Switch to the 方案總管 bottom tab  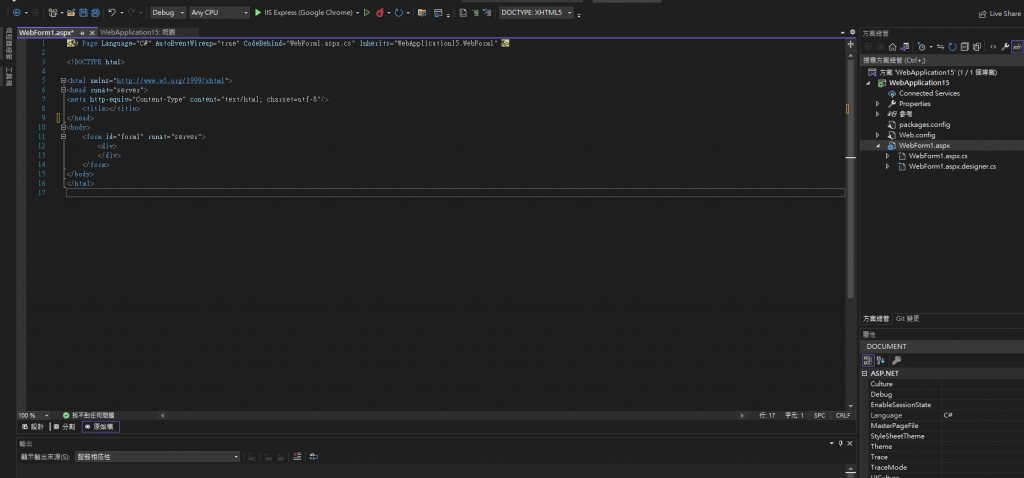pos(876,319)
